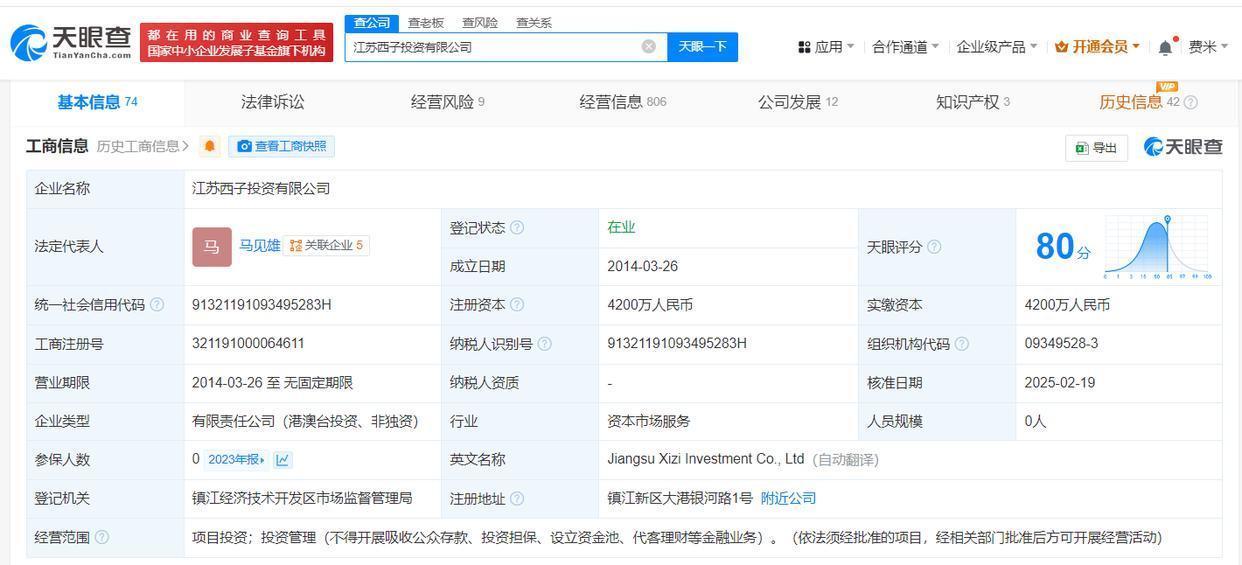Click the help icon beside 统一社会信用代码
This screenshot has height=565, width=1242.
pyautogui.click(x=157, y=305)
